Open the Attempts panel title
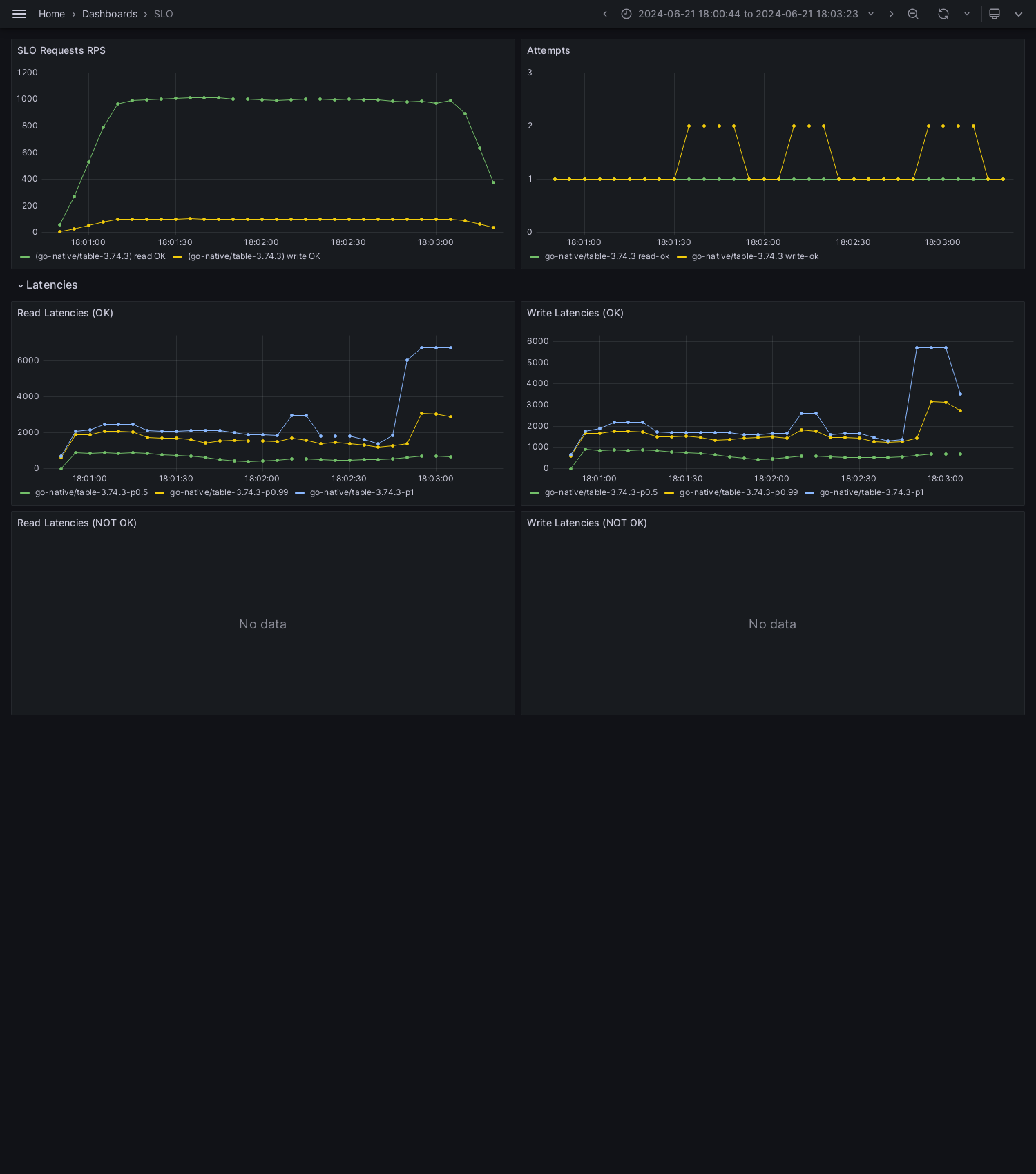The height and width of the screenshot is (1174, 1036). [x=548, y=50]
